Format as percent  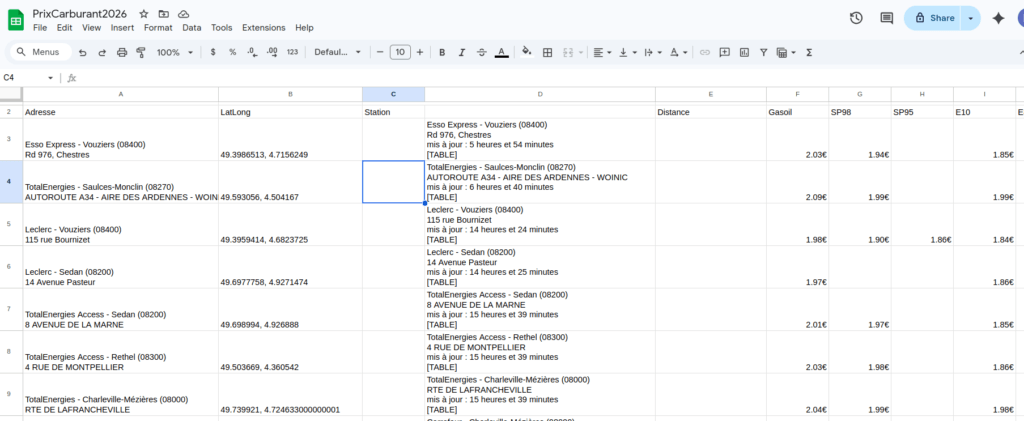[232, 52]
